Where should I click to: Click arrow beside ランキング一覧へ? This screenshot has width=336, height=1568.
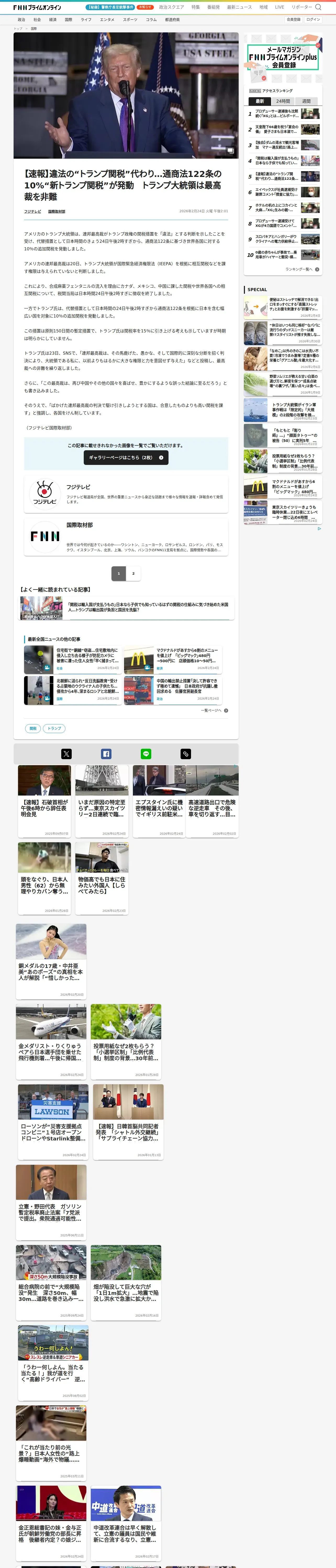click(317, 269)
